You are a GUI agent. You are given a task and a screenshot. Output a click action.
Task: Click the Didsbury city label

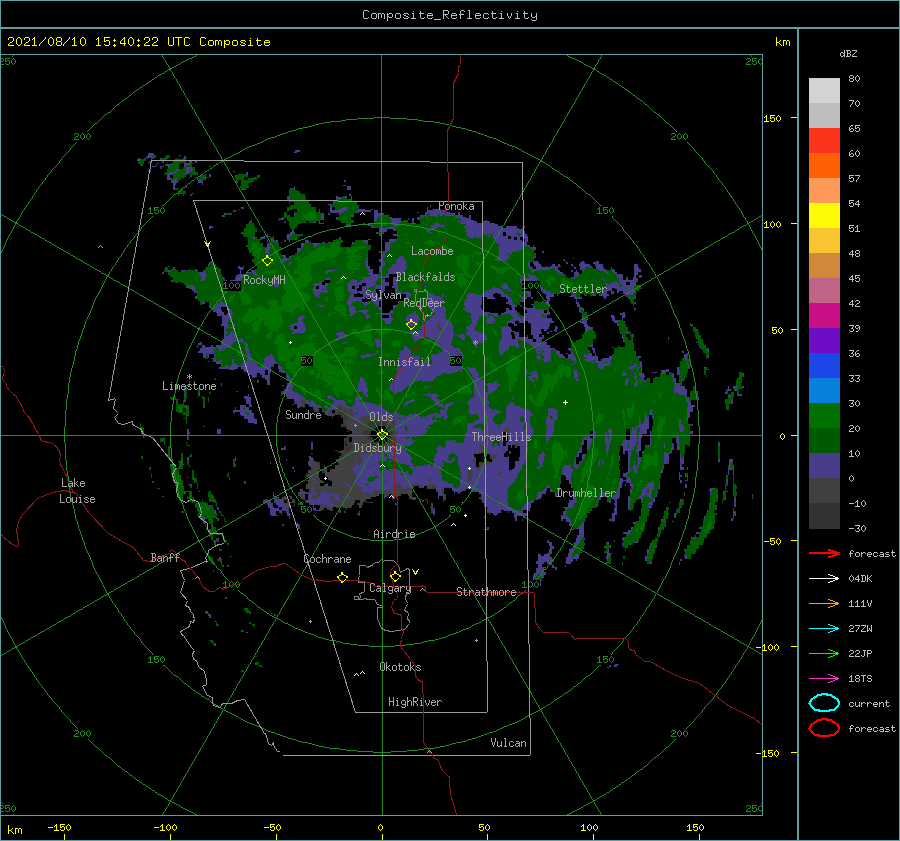377,448
